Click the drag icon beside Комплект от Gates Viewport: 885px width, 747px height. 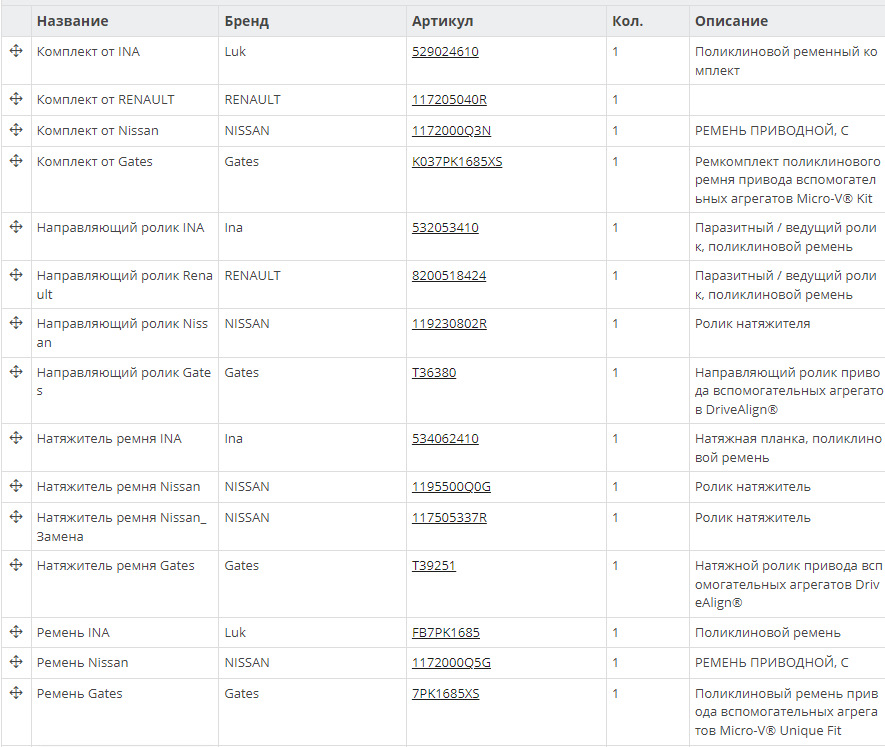tap(16, 161)
